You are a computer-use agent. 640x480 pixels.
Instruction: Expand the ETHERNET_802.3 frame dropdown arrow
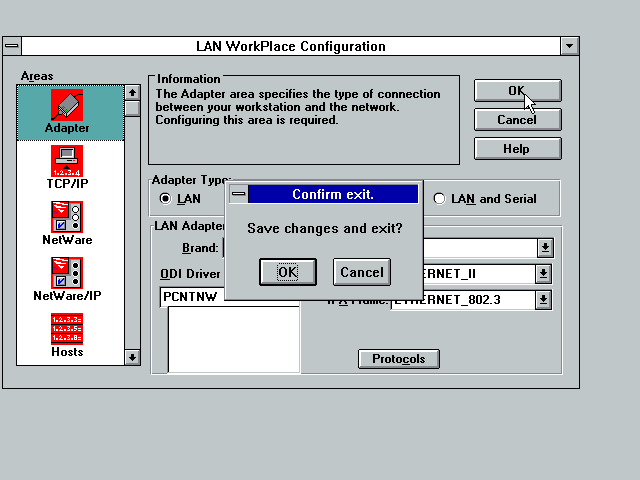pos(543,300)
